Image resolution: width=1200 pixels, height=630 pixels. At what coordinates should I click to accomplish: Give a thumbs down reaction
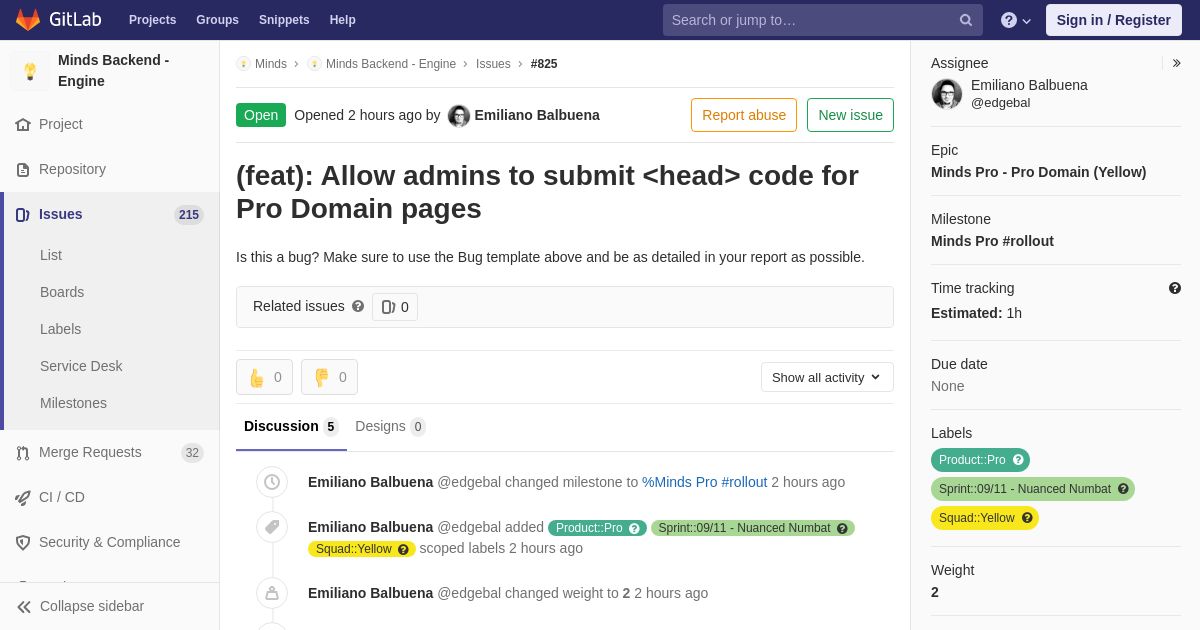click(x=329, y=377)
